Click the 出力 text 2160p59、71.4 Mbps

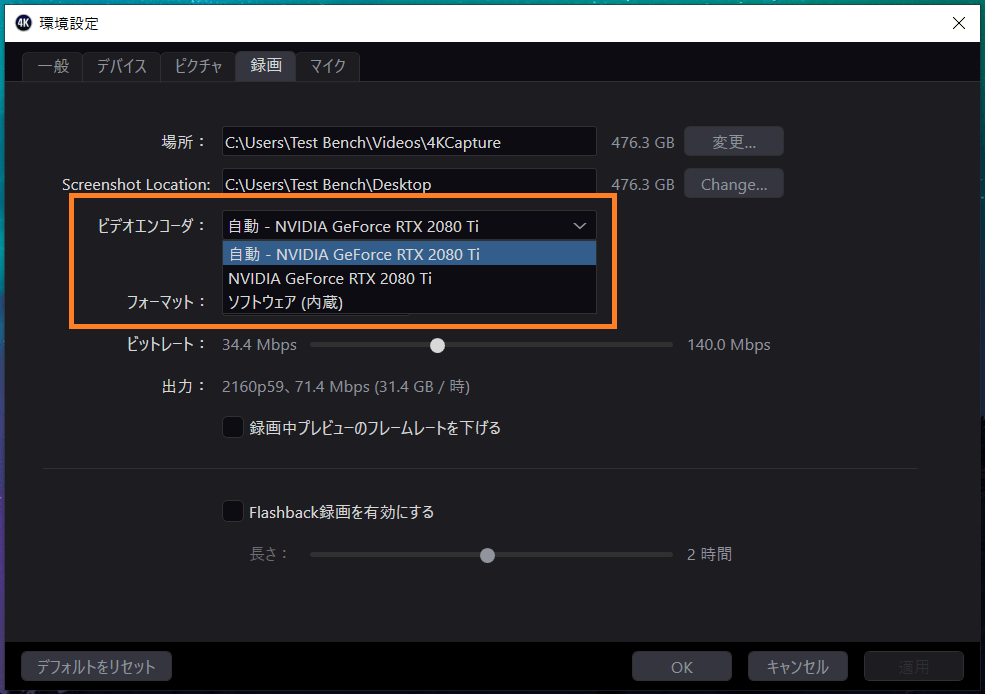[x=346, y=386]
